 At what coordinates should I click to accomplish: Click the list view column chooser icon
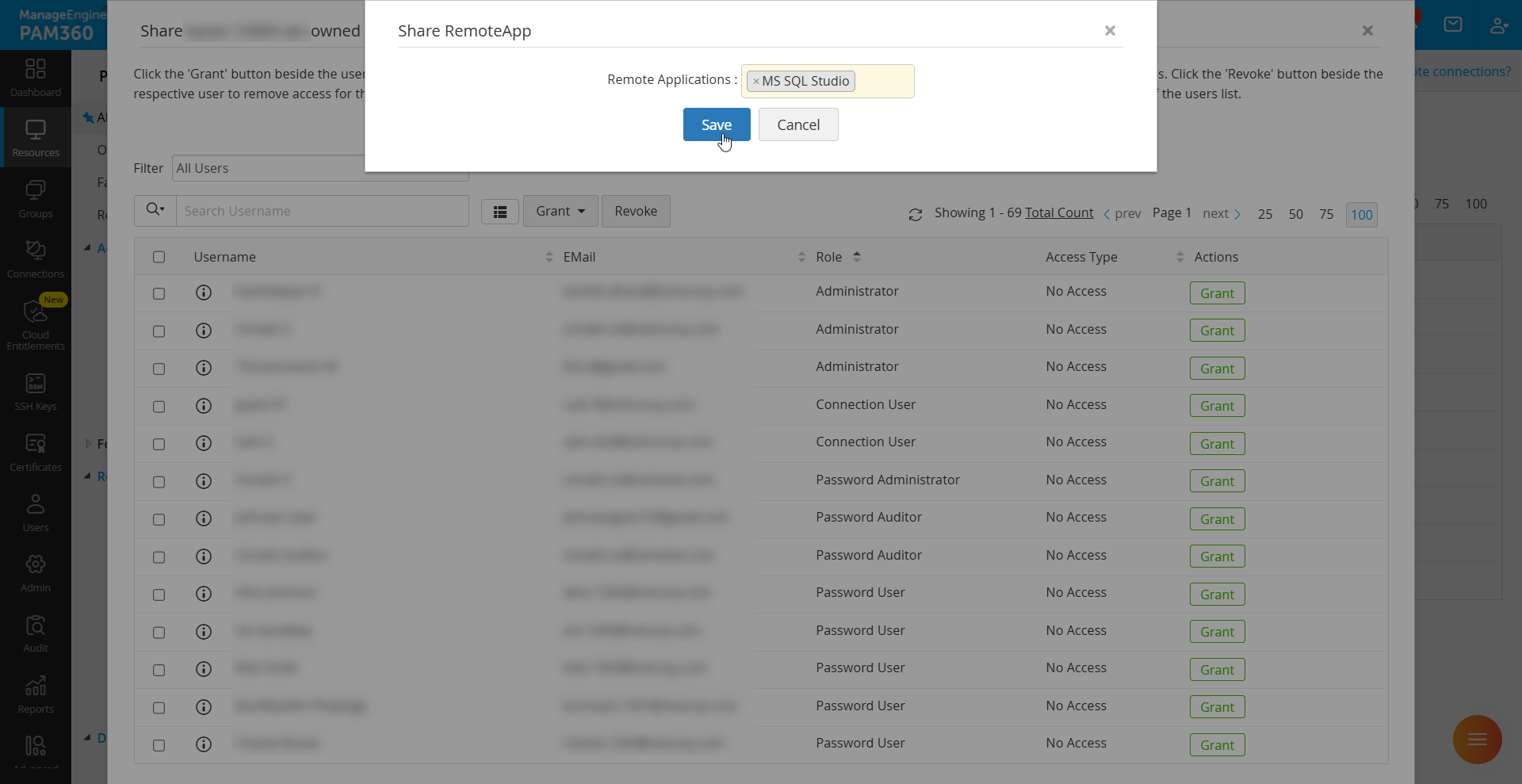click(500, 212)
